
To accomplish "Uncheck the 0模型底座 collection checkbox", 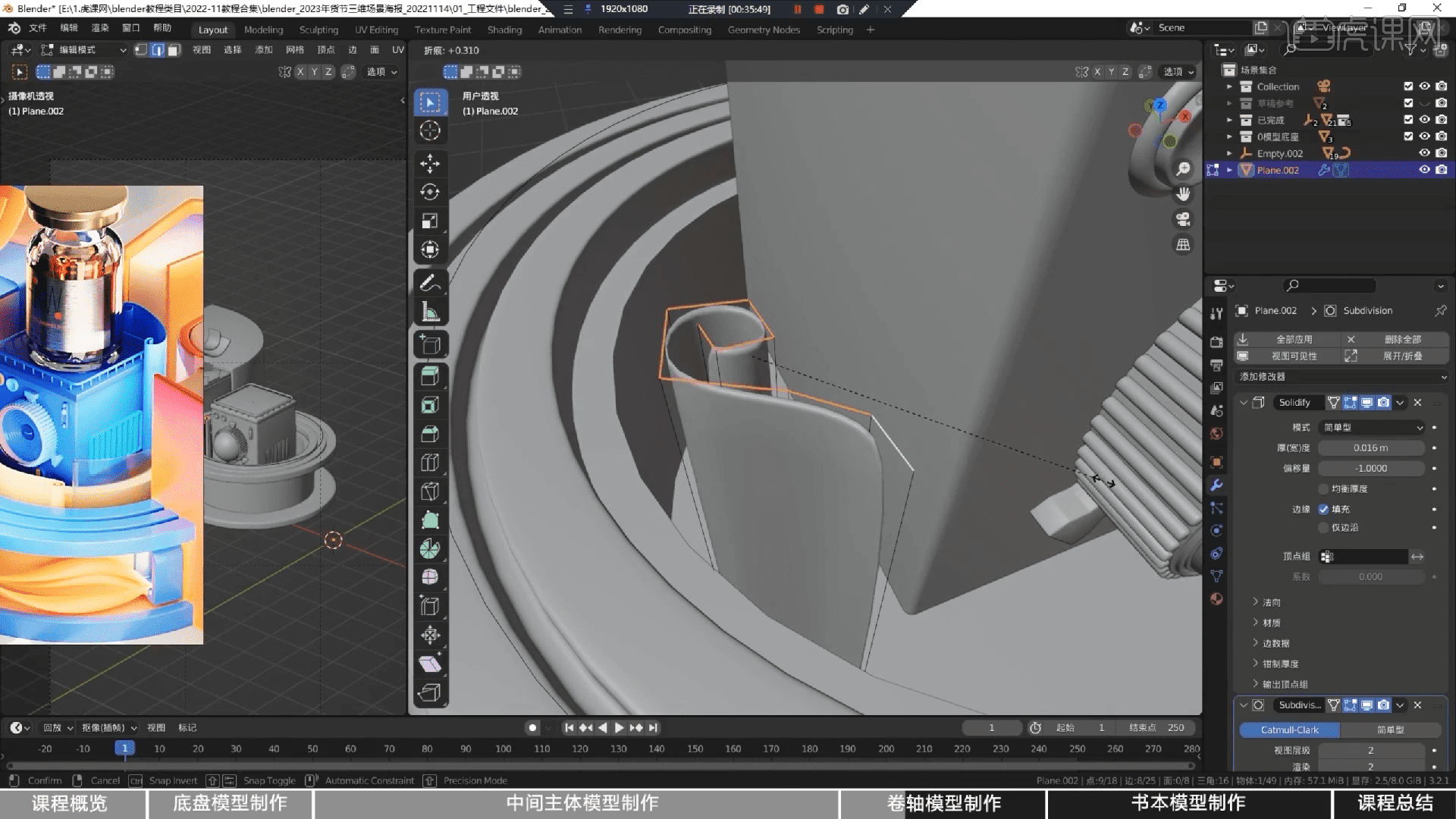I will pyautogui.click(x=1408, y=136).
